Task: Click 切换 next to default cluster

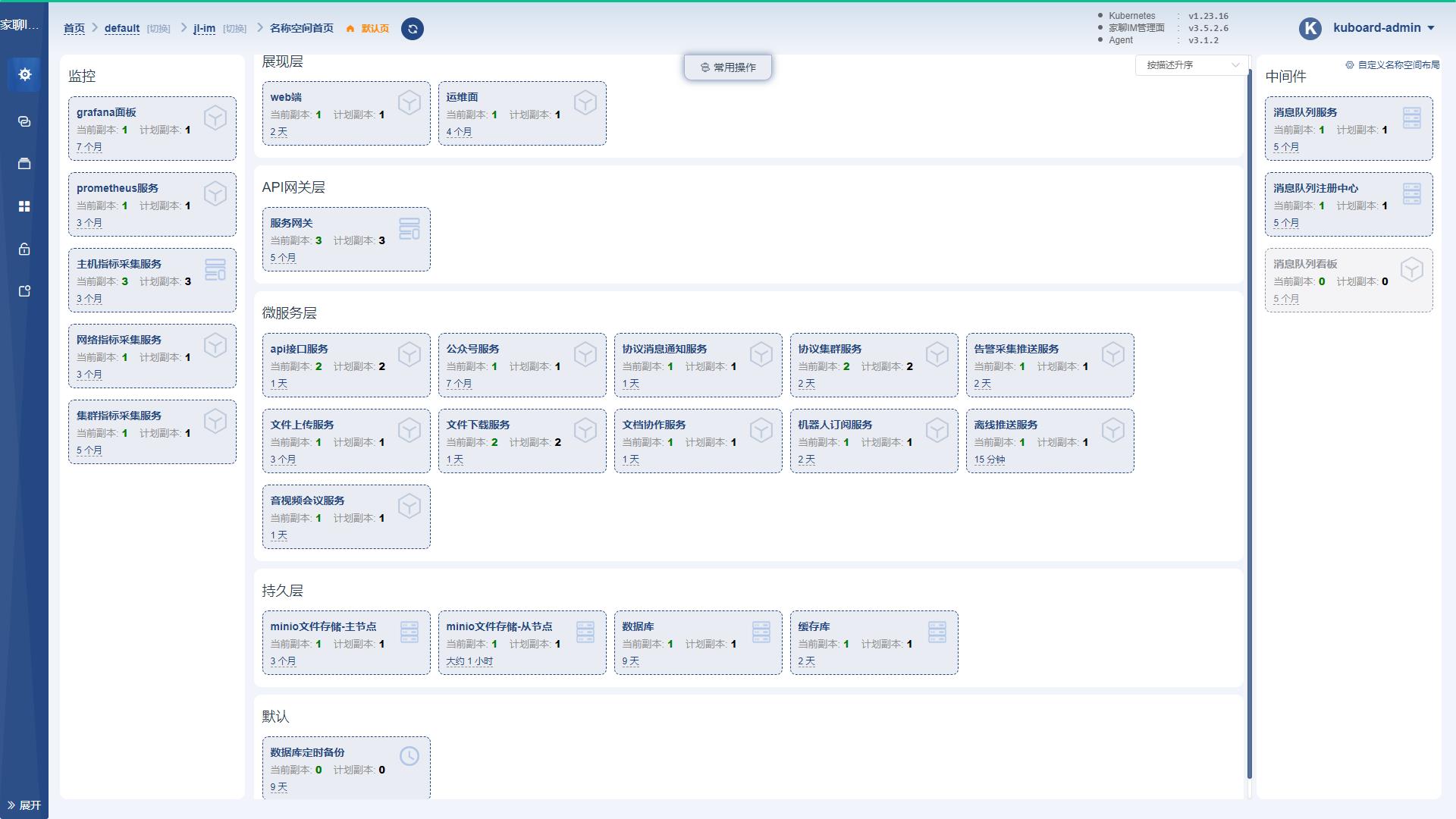Action: click(x=158, y=29)
